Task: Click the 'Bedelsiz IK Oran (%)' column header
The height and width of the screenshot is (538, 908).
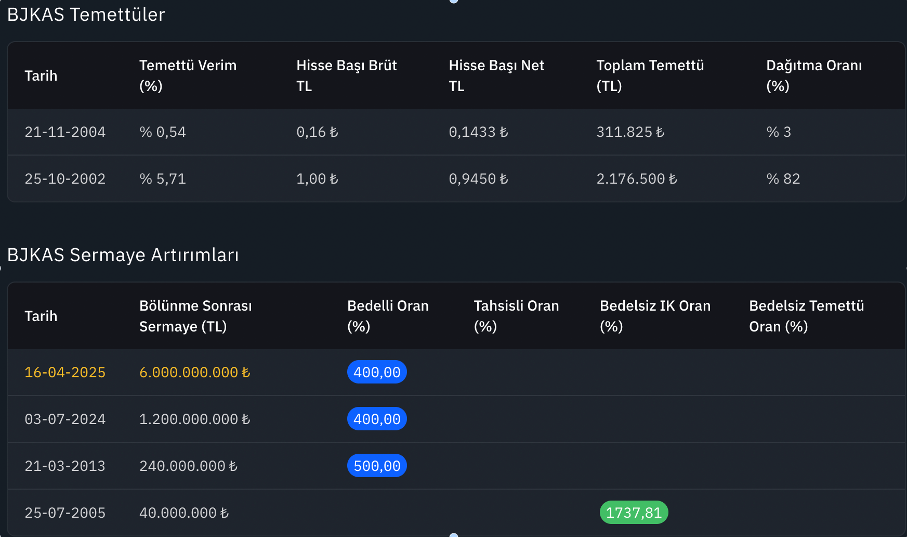Action: tap(655, 316)
